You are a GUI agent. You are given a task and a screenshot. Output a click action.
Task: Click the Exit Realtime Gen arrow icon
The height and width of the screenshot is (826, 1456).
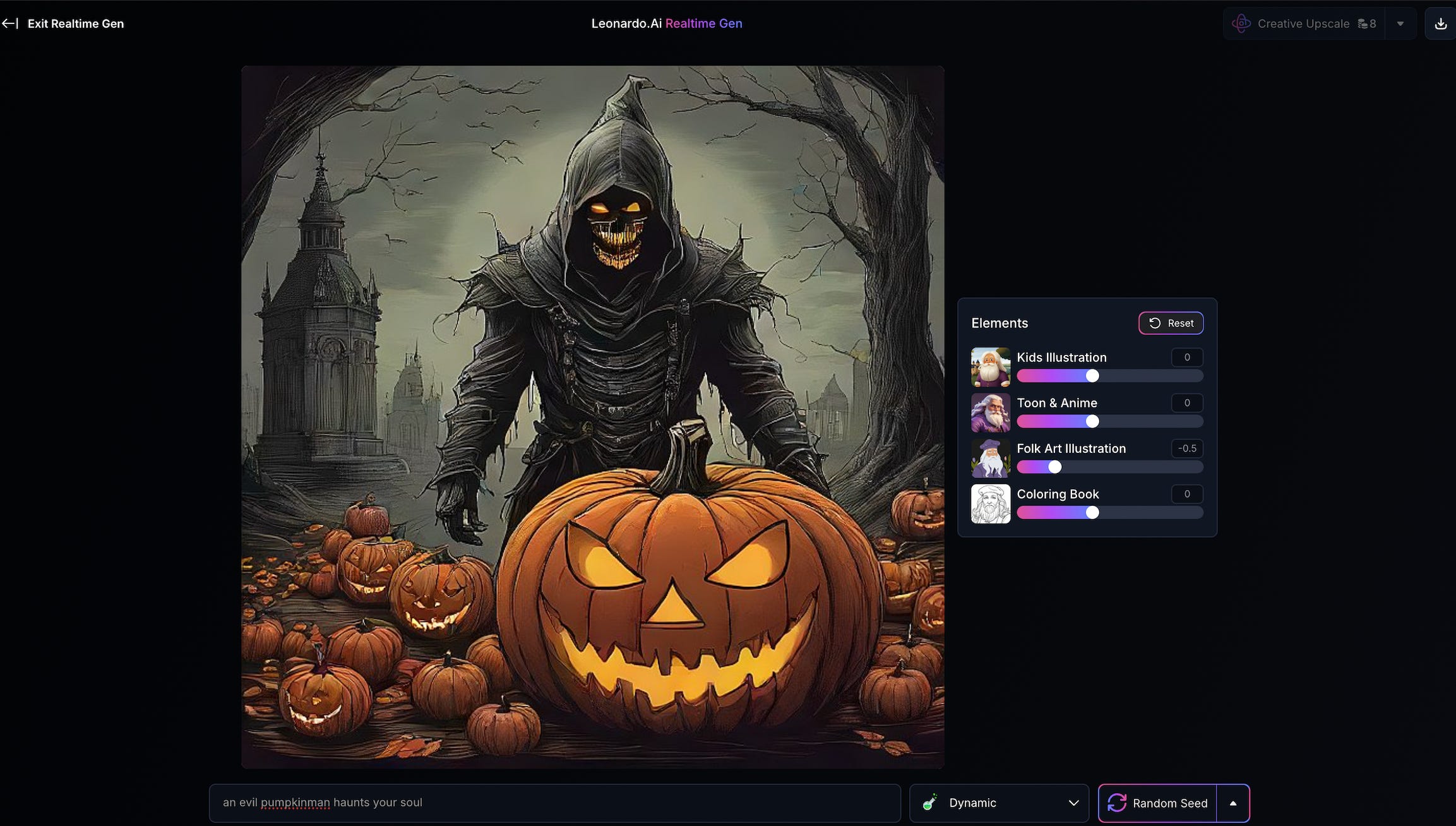click(x=9, y=23)
